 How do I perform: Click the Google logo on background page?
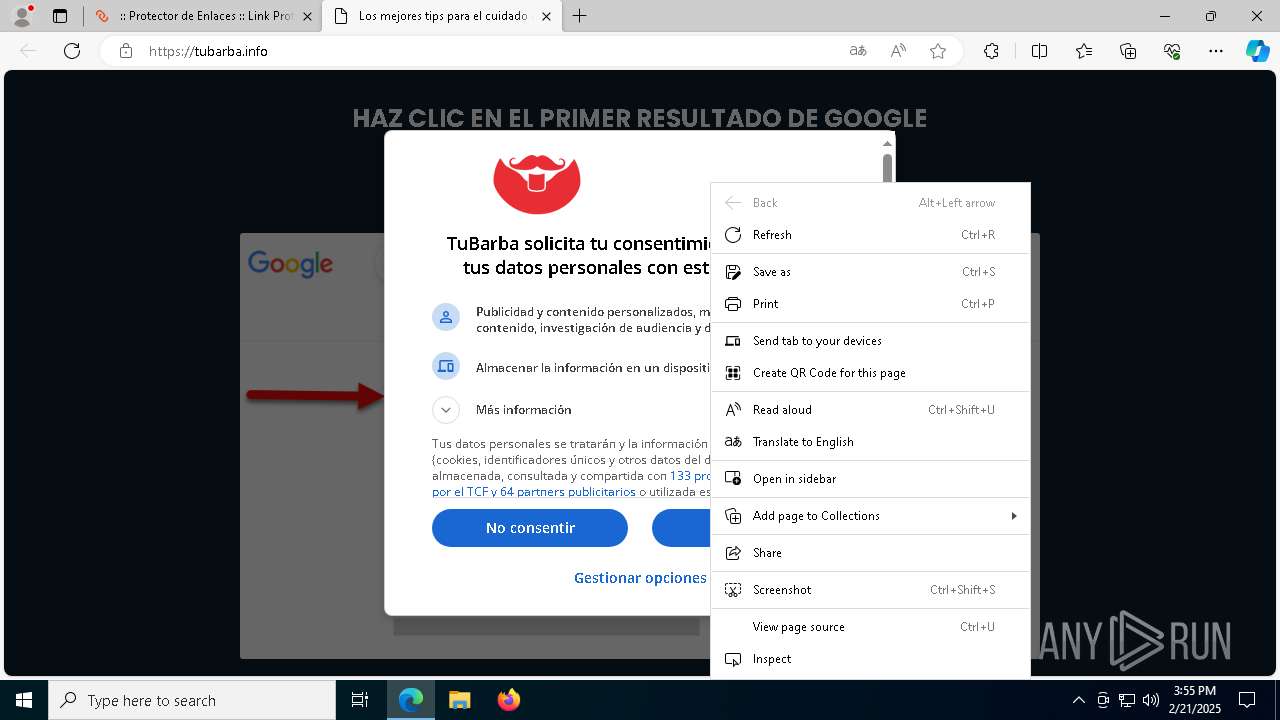coord(290,264)
